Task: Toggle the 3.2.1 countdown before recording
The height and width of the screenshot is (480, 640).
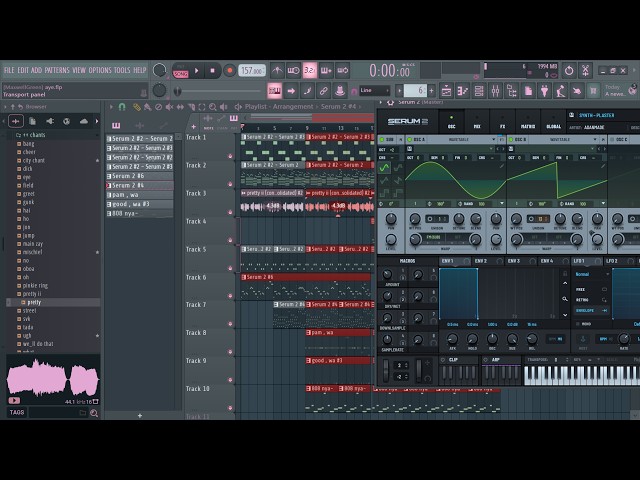Action: (x=310, y=71)
